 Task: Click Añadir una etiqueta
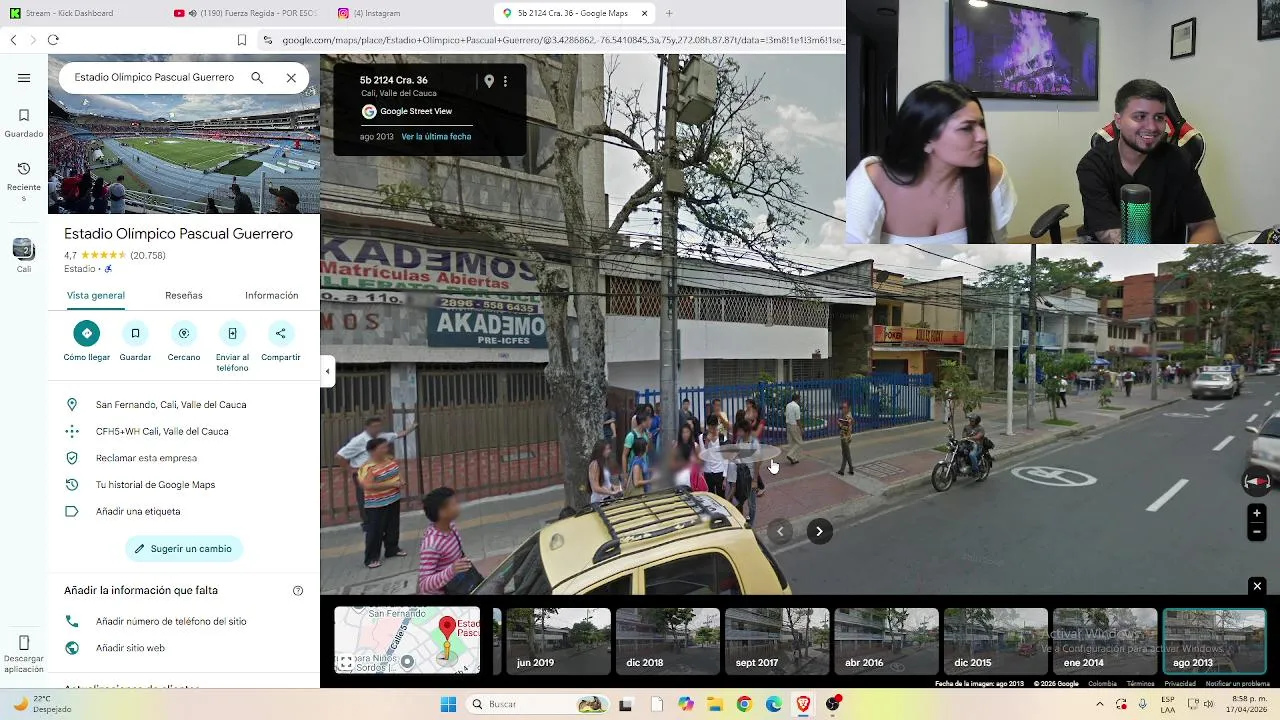click(x=184, y=511)
